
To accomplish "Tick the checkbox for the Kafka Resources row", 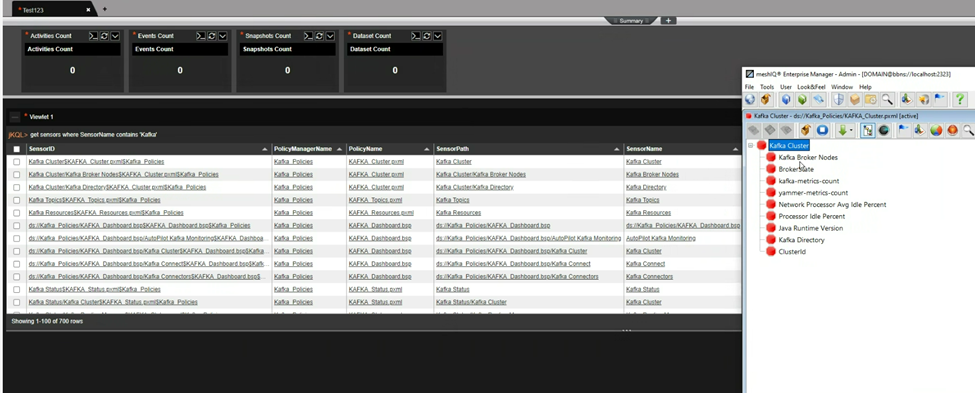I will [x=17, y=213].
